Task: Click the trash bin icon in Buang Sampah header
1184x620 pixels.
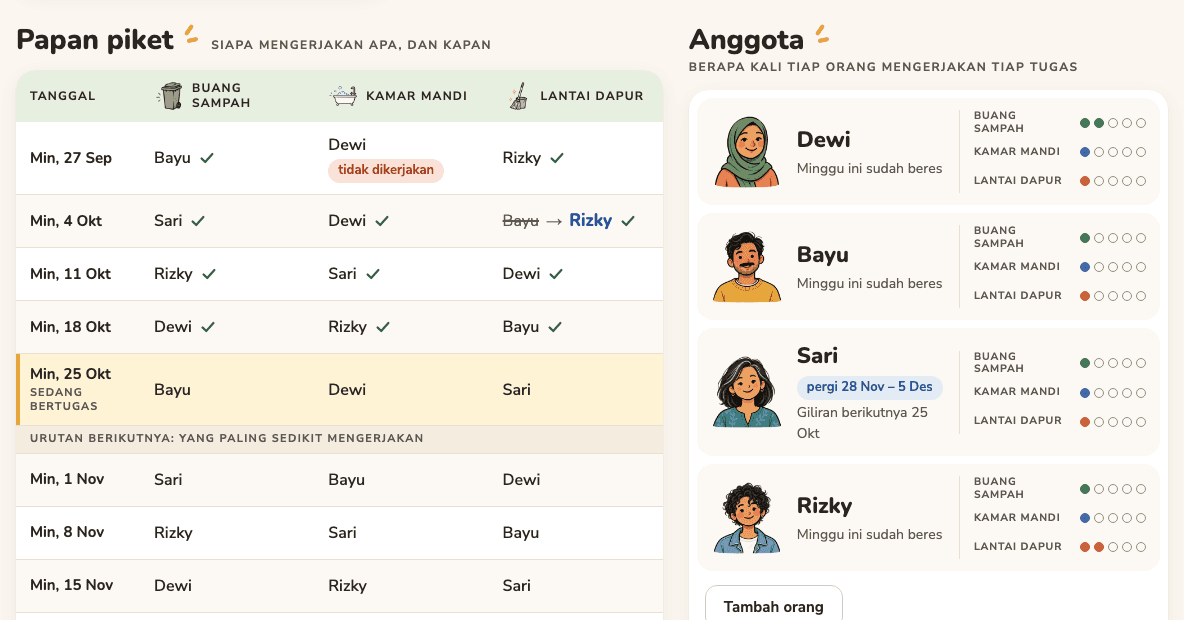Action: click(171, 96)
